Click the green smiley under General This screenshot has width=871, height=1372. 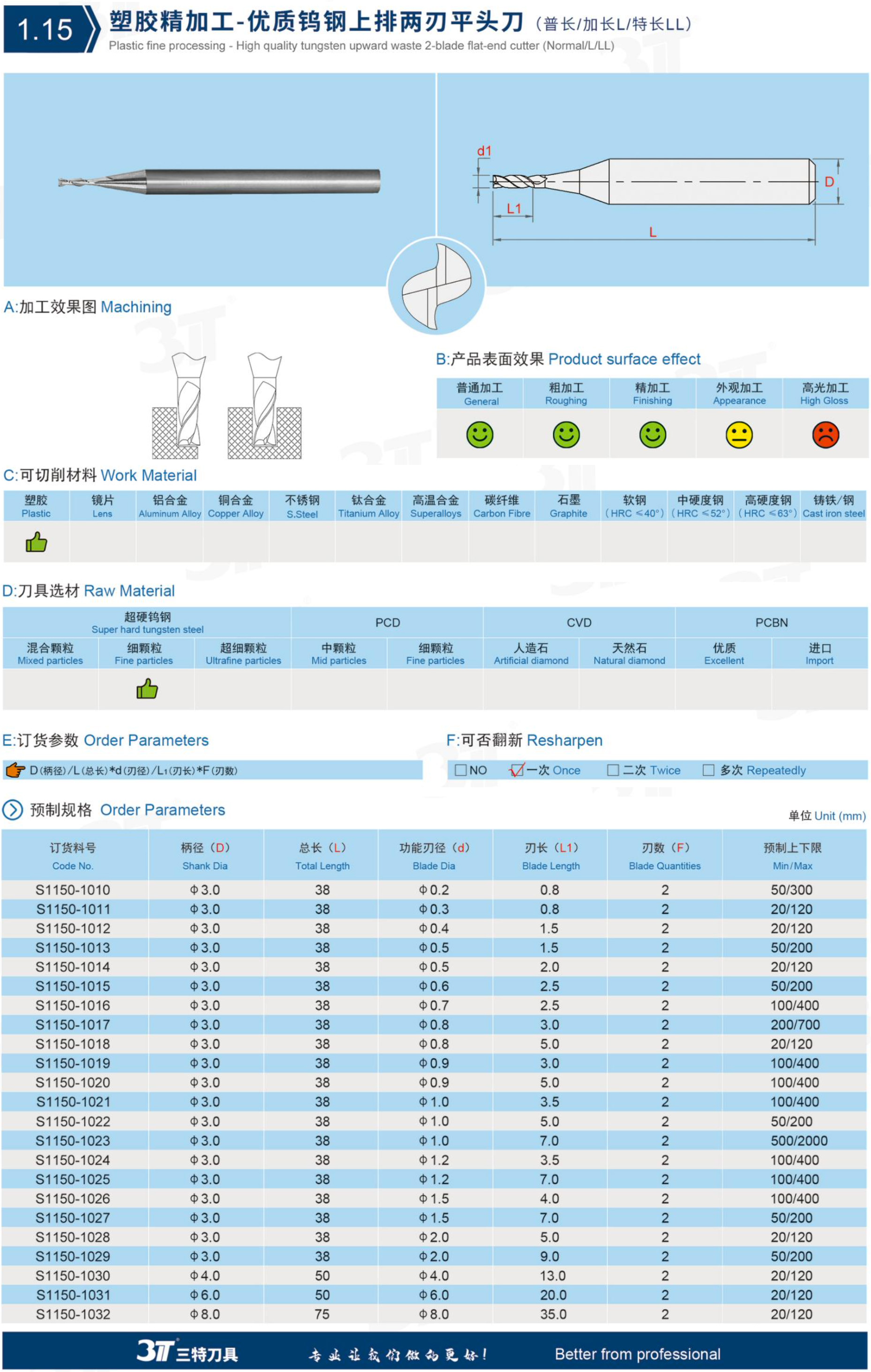pyautogui.click(x=480, y=435)
